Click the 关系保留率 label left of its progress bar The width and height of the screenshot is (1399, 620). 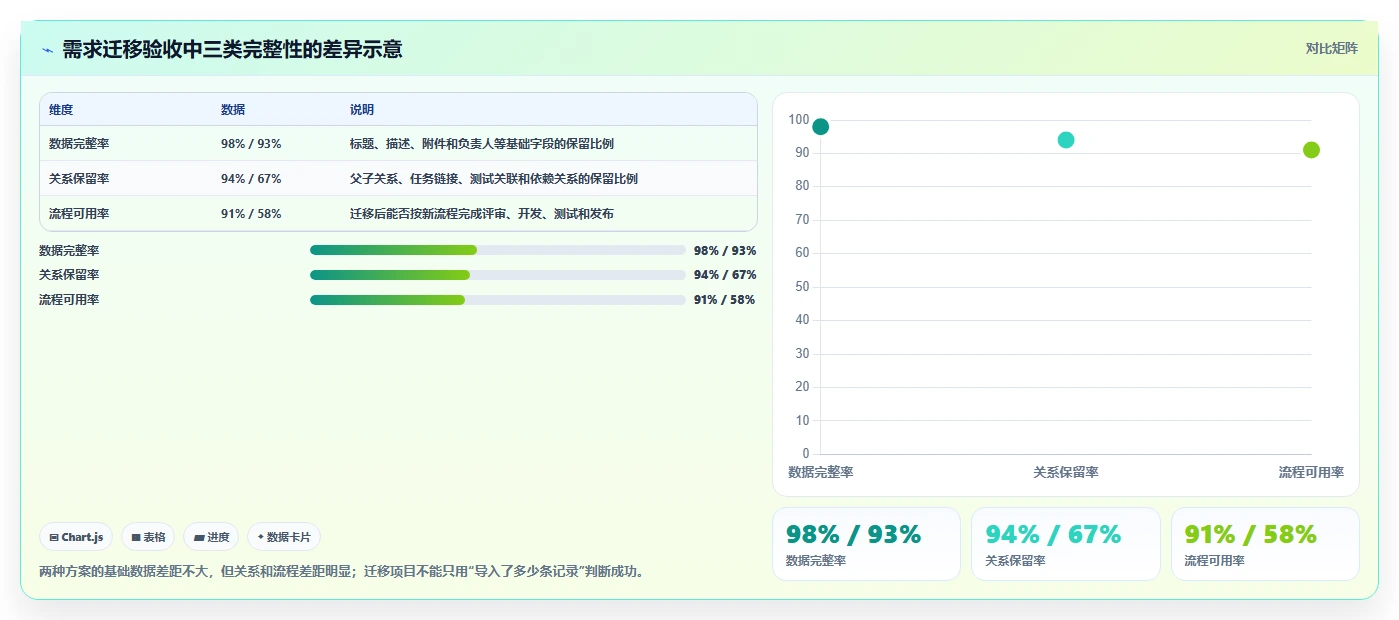[x=69, y=275]
